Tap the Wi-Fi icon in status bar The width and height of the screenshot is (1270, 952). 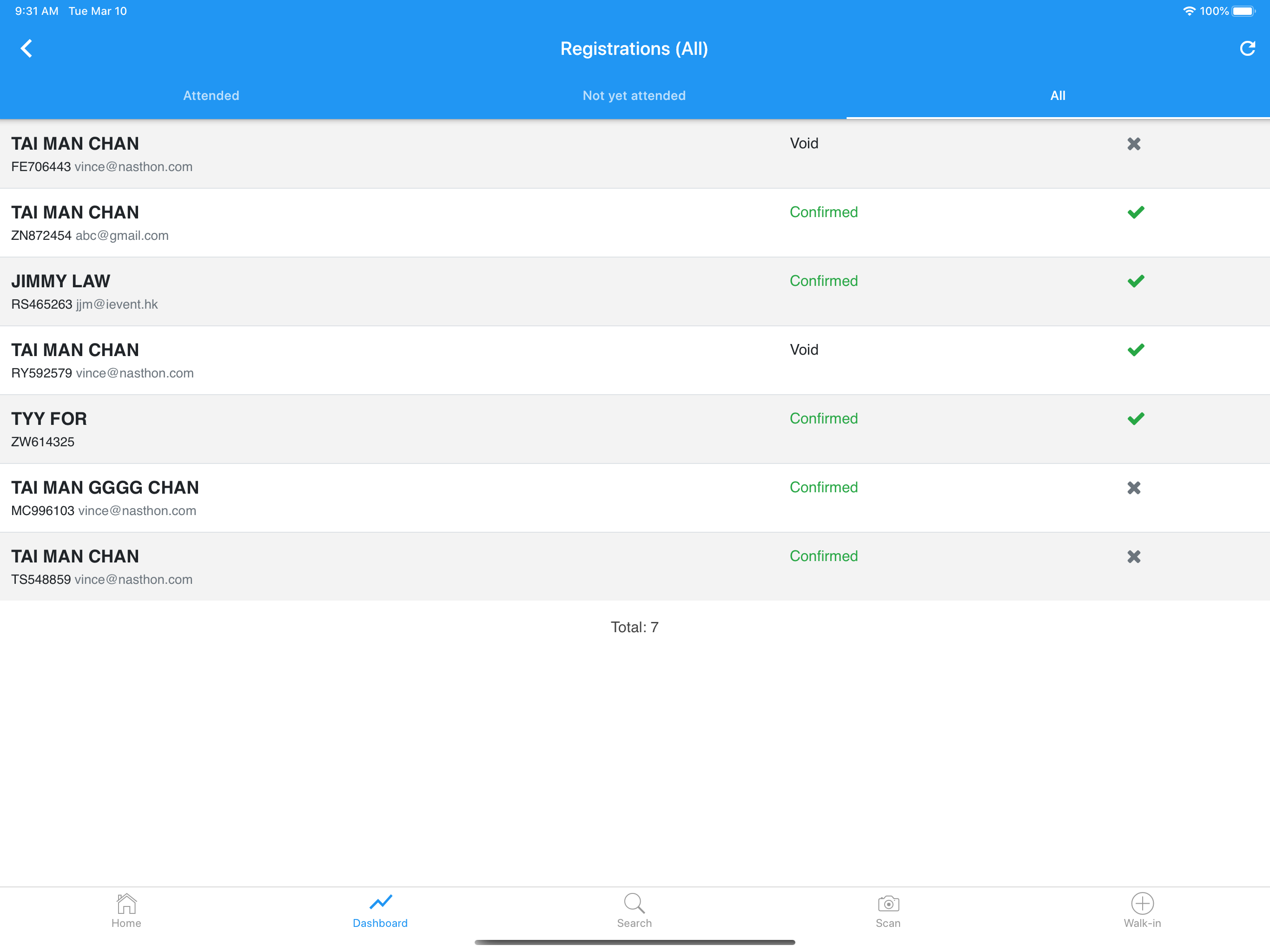tap(1189, 11)
